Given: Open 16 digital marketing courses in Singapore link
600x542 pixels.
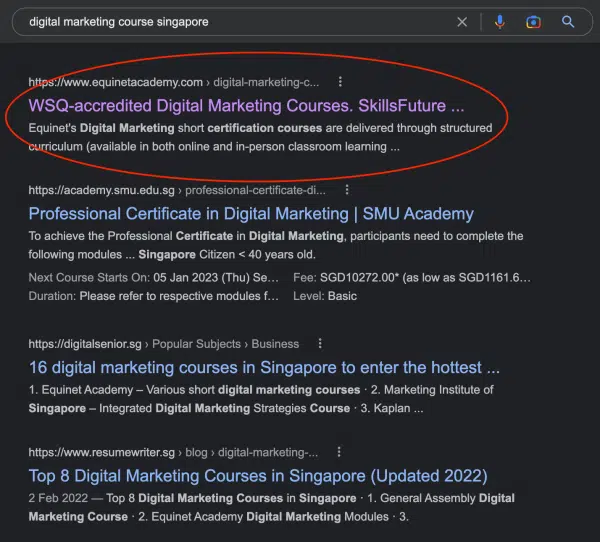Looking at the screenshot, I should coord(264,367).
